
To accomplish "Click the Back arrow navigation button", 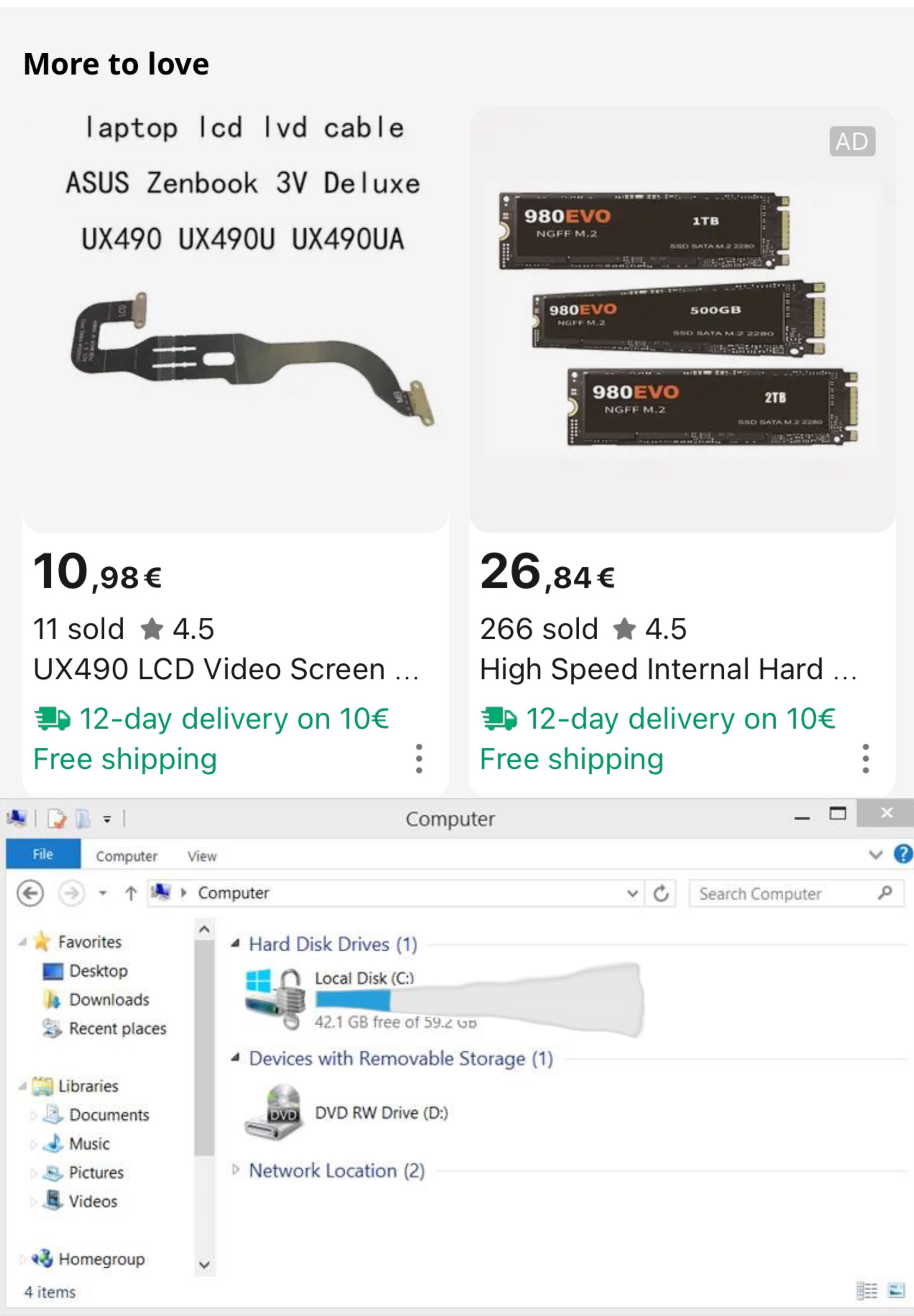I will point(30,893).
